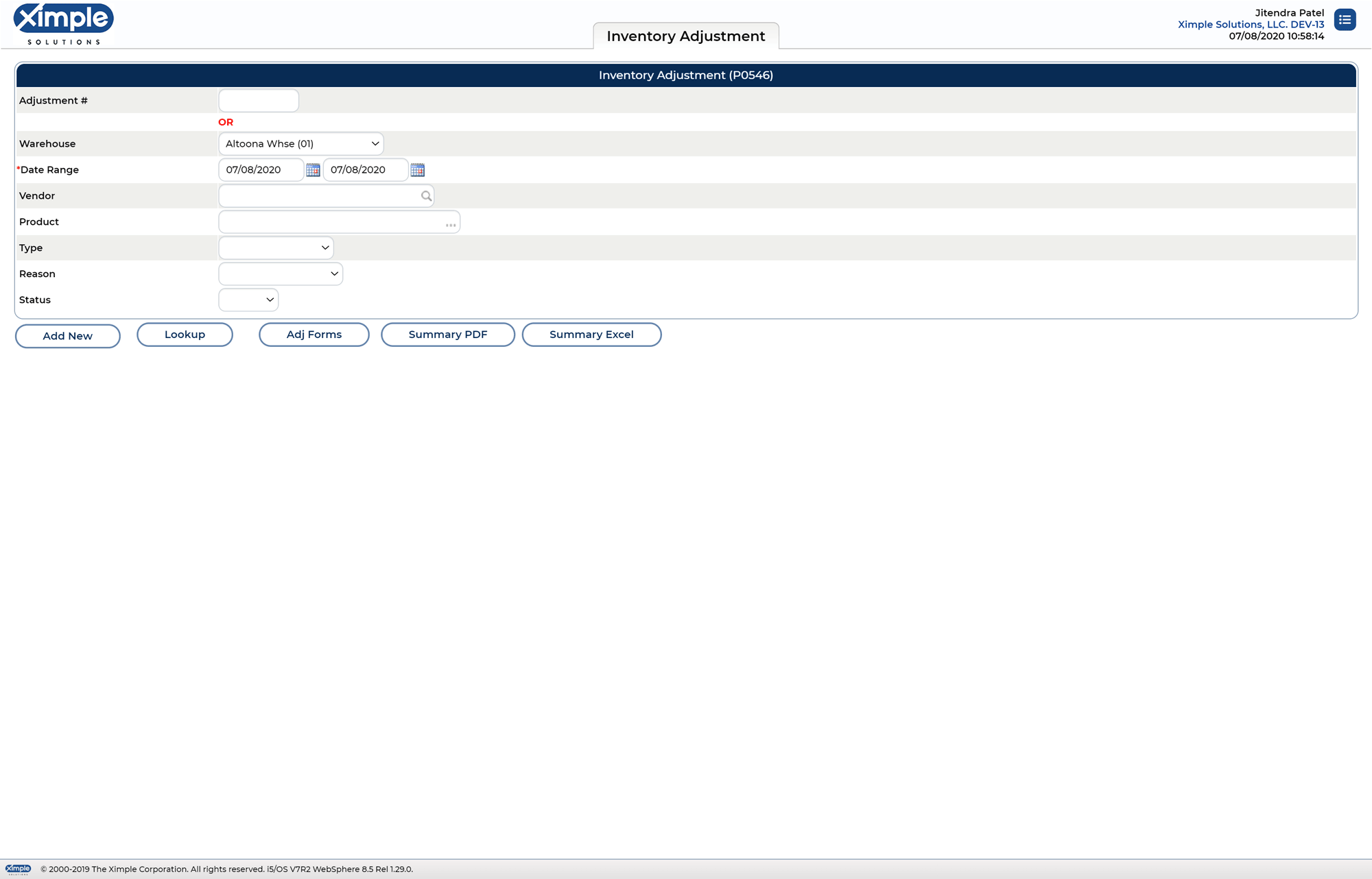
Task: Click inside the Adjustment # input field
Action: [258, 100]
